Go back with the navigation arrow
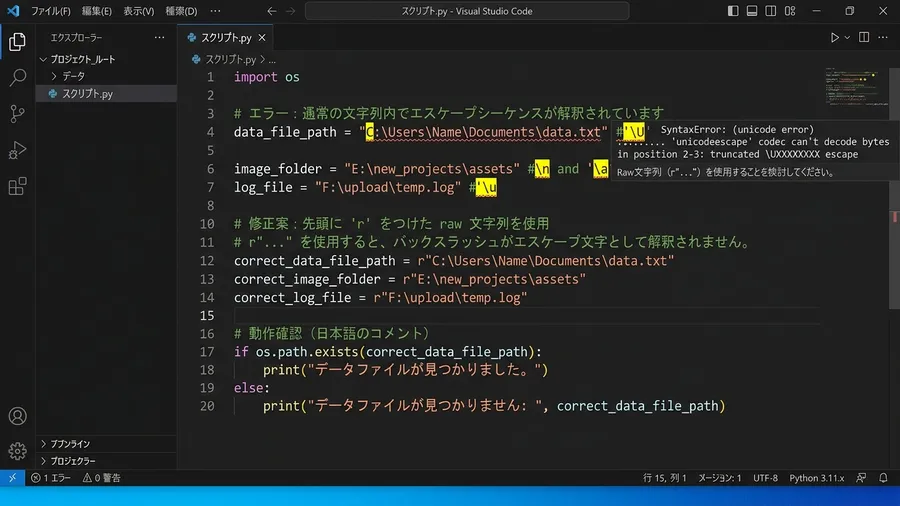The image size is (900, 506). [271, 11]
